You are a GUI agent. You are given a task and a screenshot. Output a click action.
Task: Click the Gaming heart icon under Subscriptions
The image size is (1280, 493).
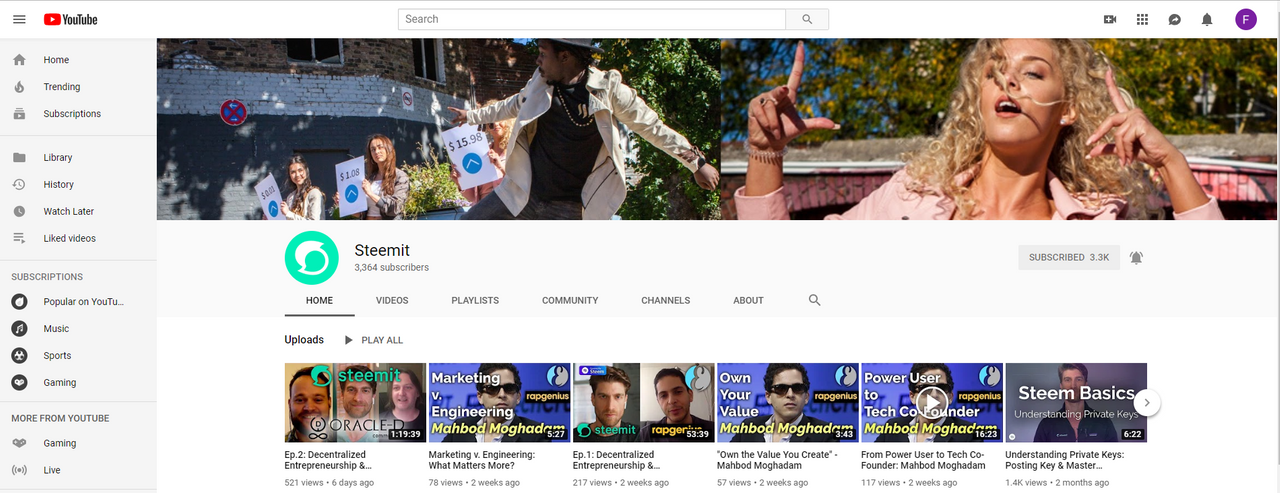click(19, 382)
